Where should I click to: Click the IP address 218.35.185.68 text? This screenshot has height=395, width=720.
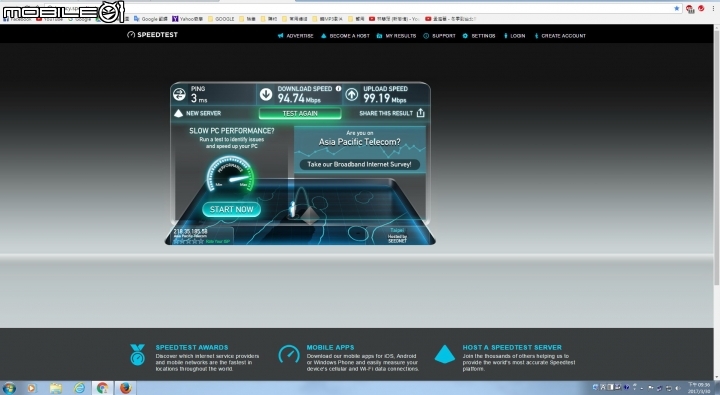tap(190, 231)
